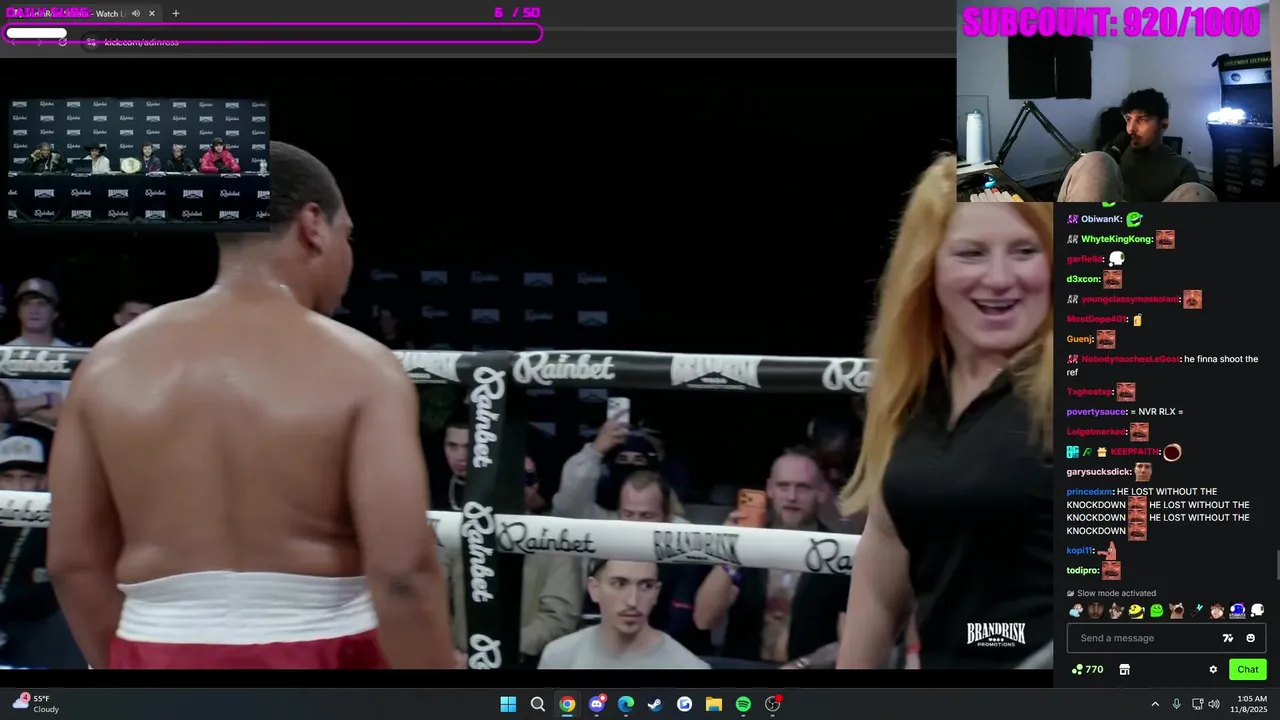This screenshot has width=1280, height=720.
Task: Open volume control in system tray
Action: tap(1214, 704)
